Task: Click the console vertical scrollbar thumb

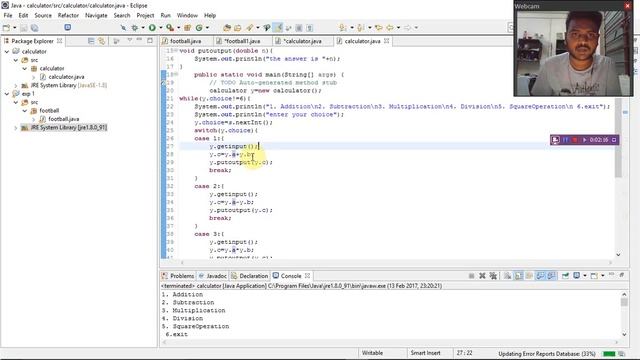Action: tap(624, 302)
